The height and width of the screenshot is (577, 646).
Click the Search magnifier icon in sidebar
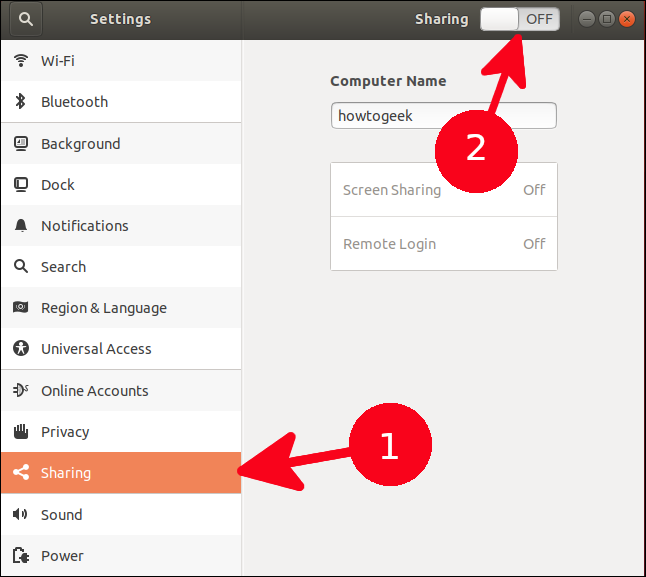[x=21, y=266]
